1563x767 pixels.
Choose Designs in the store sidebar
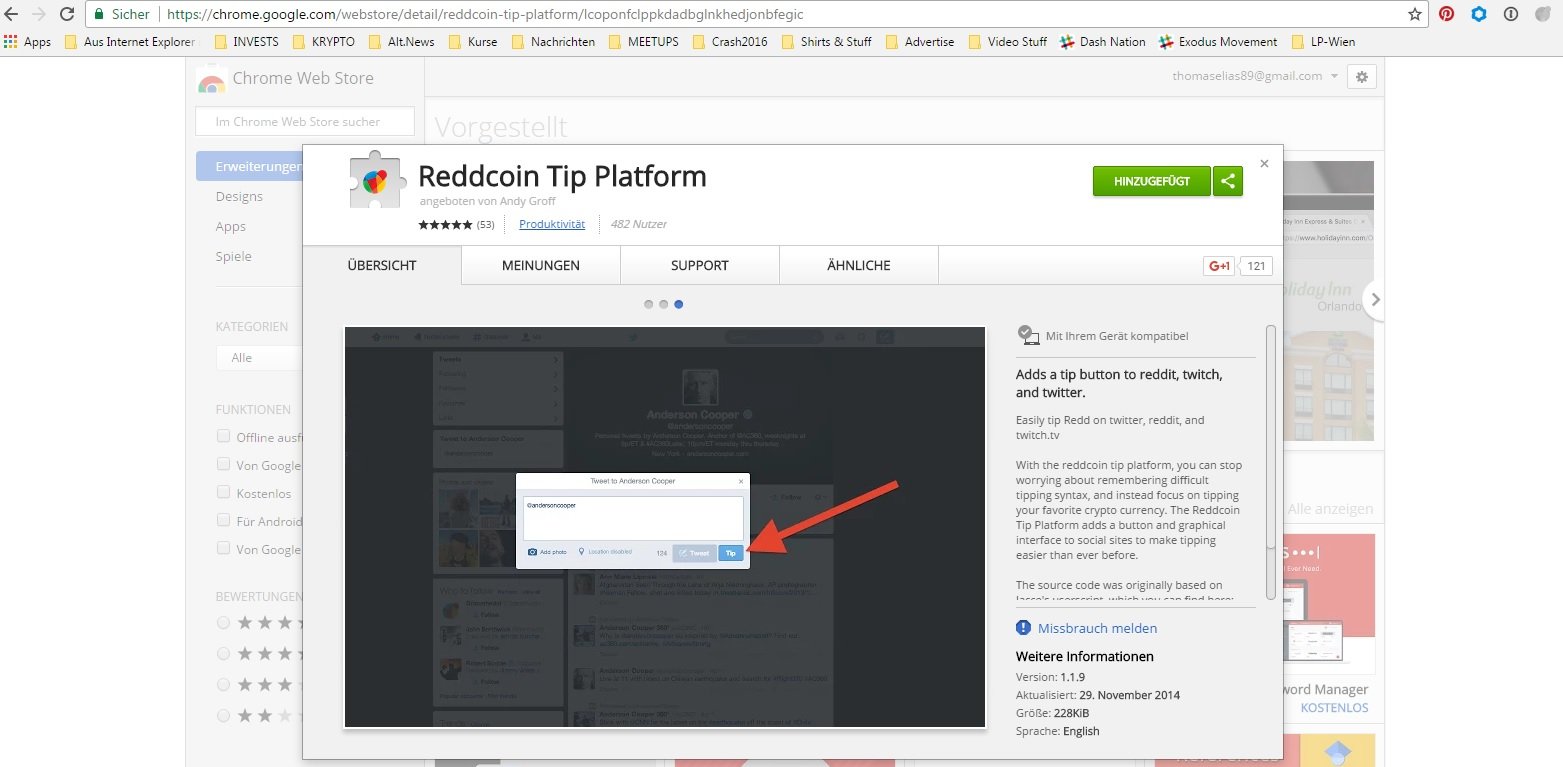click(x=239, y=196)
